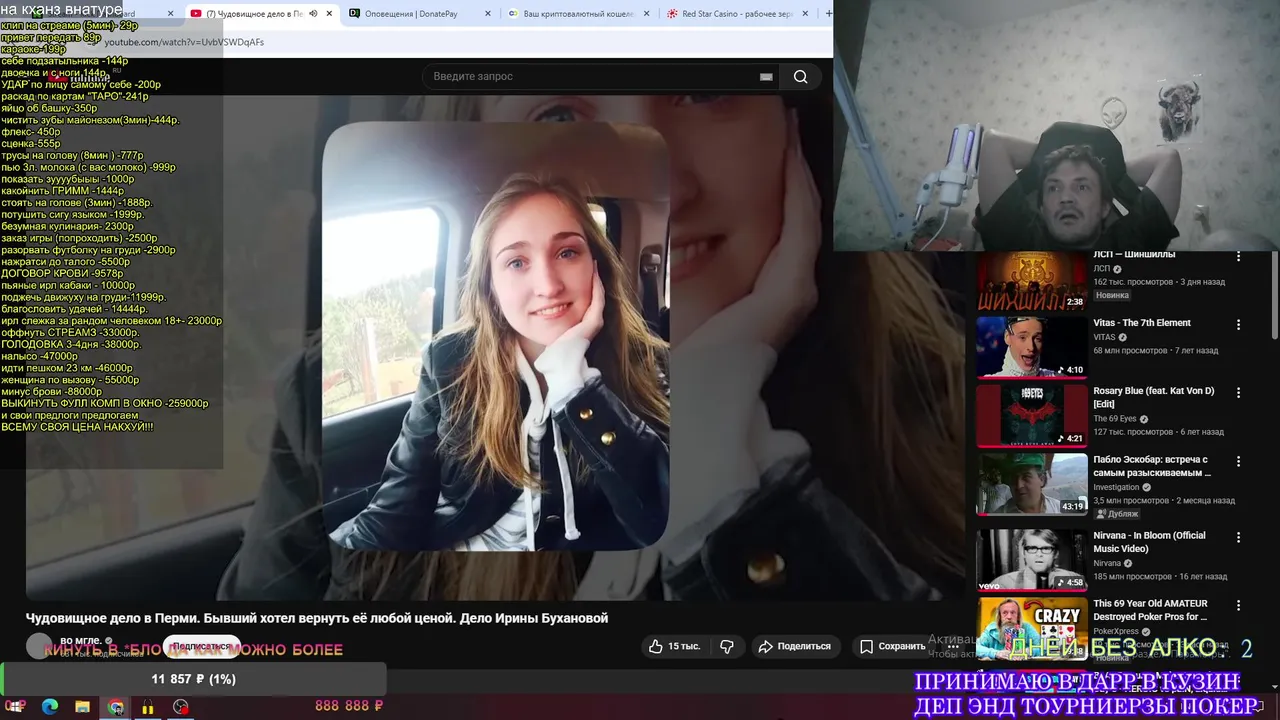Close the Чудовищное дело YouTube tab

point(329,14)
